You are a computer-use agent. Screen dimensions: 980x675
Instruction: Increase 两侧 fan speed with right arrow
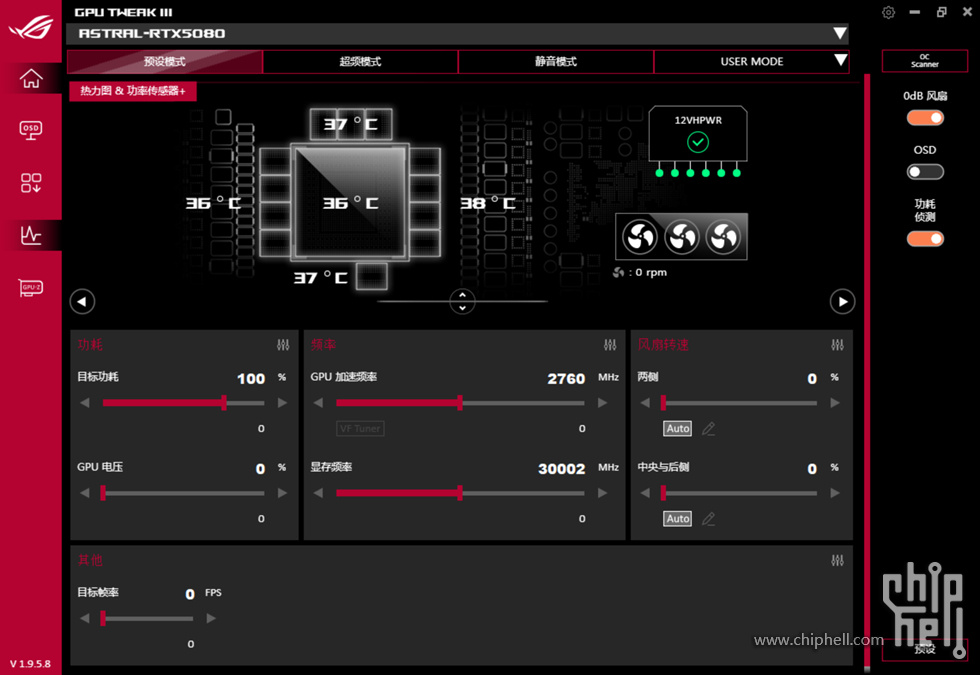[x=835, y=403]
